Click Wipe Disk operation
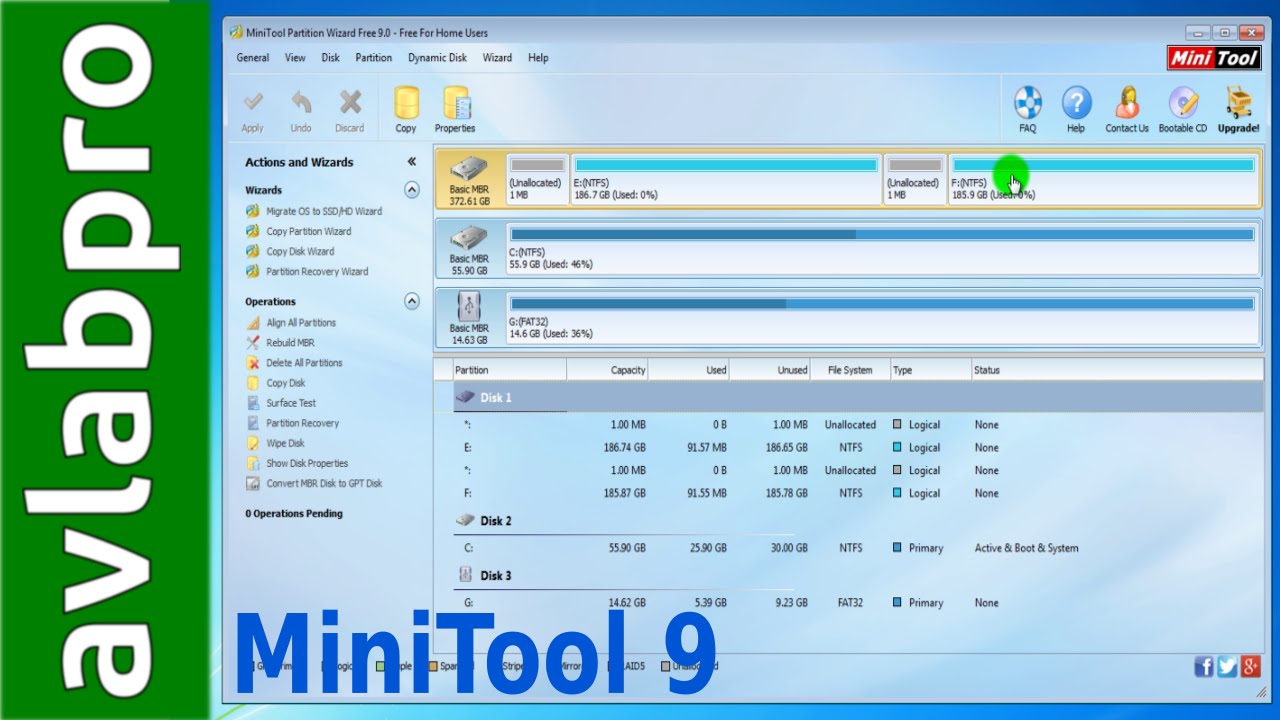Screen dimensions: 1280x720 click(275, 443)
